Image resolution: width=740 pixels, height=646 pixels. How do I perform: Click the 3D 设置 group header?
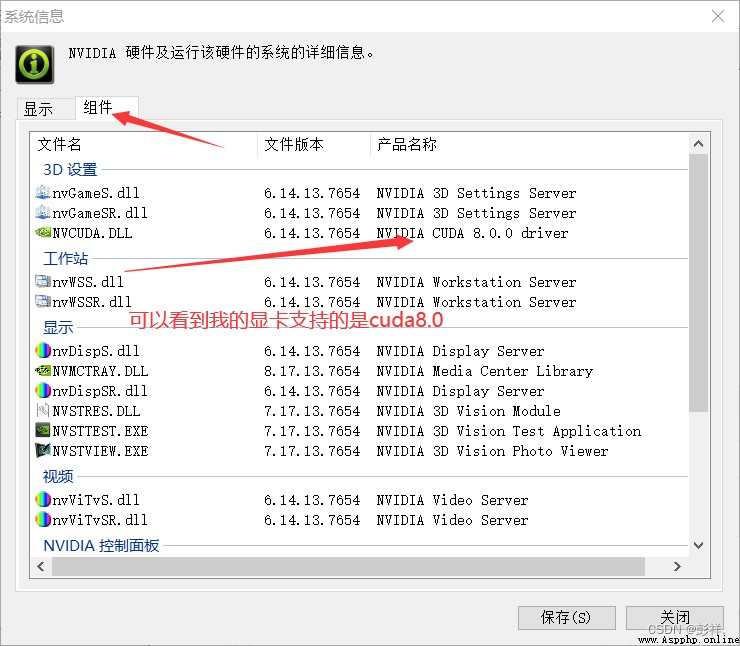tap(70, 169)
